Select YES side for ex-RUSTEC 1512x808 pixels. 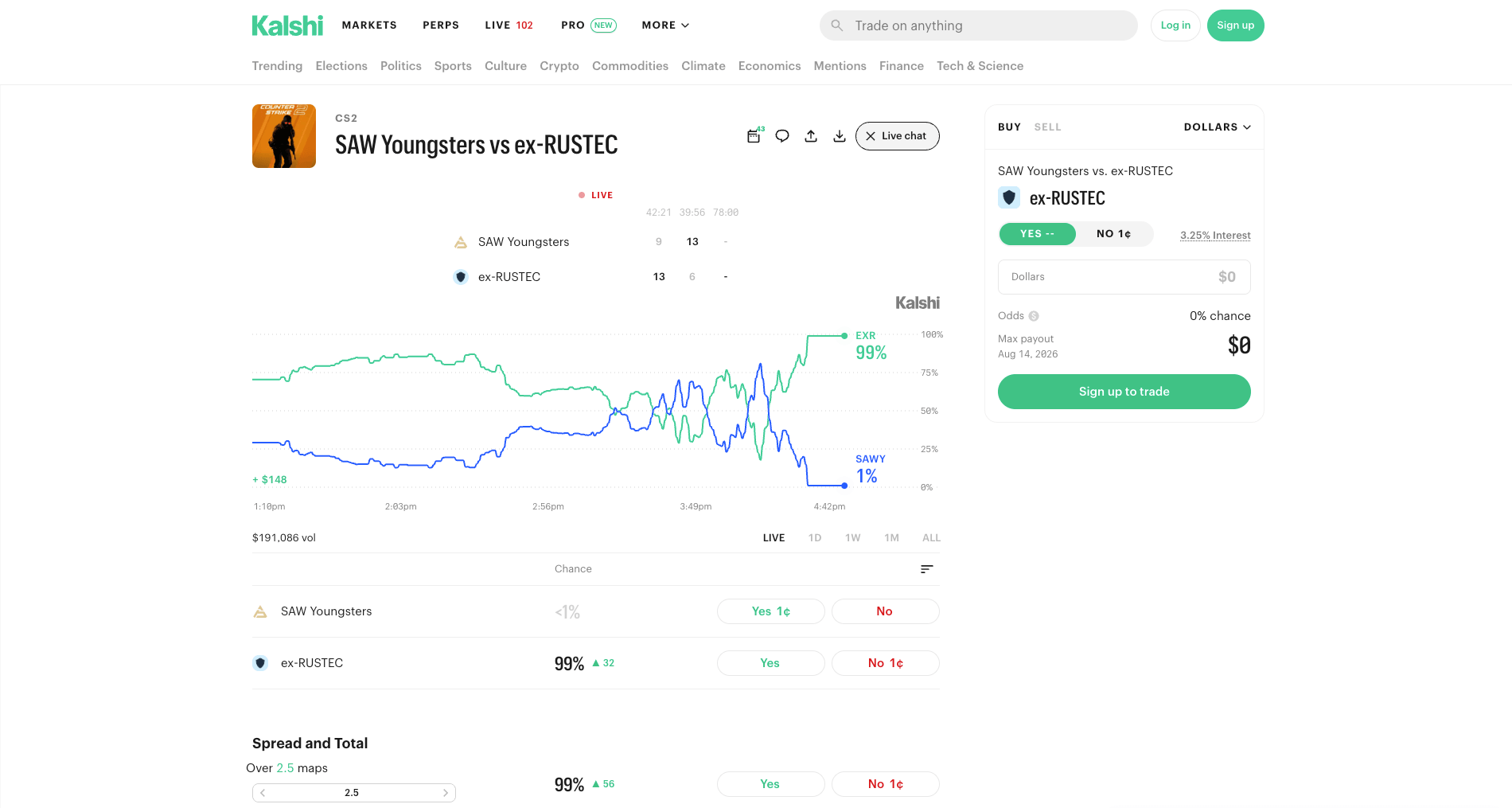[x=1037, y=234]
